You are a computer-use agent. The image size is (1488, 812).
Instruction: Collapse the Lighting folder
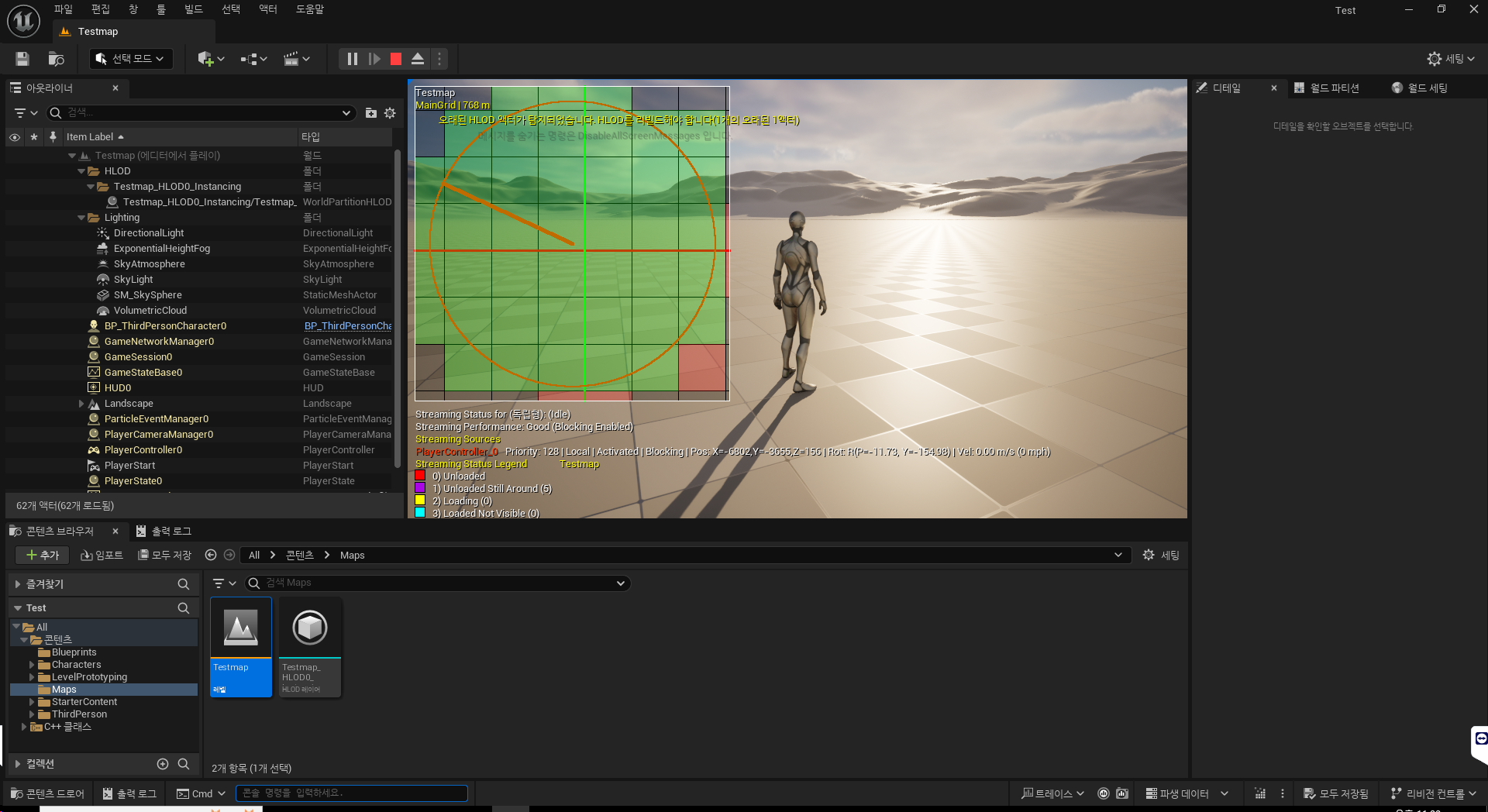click(81, 218)
